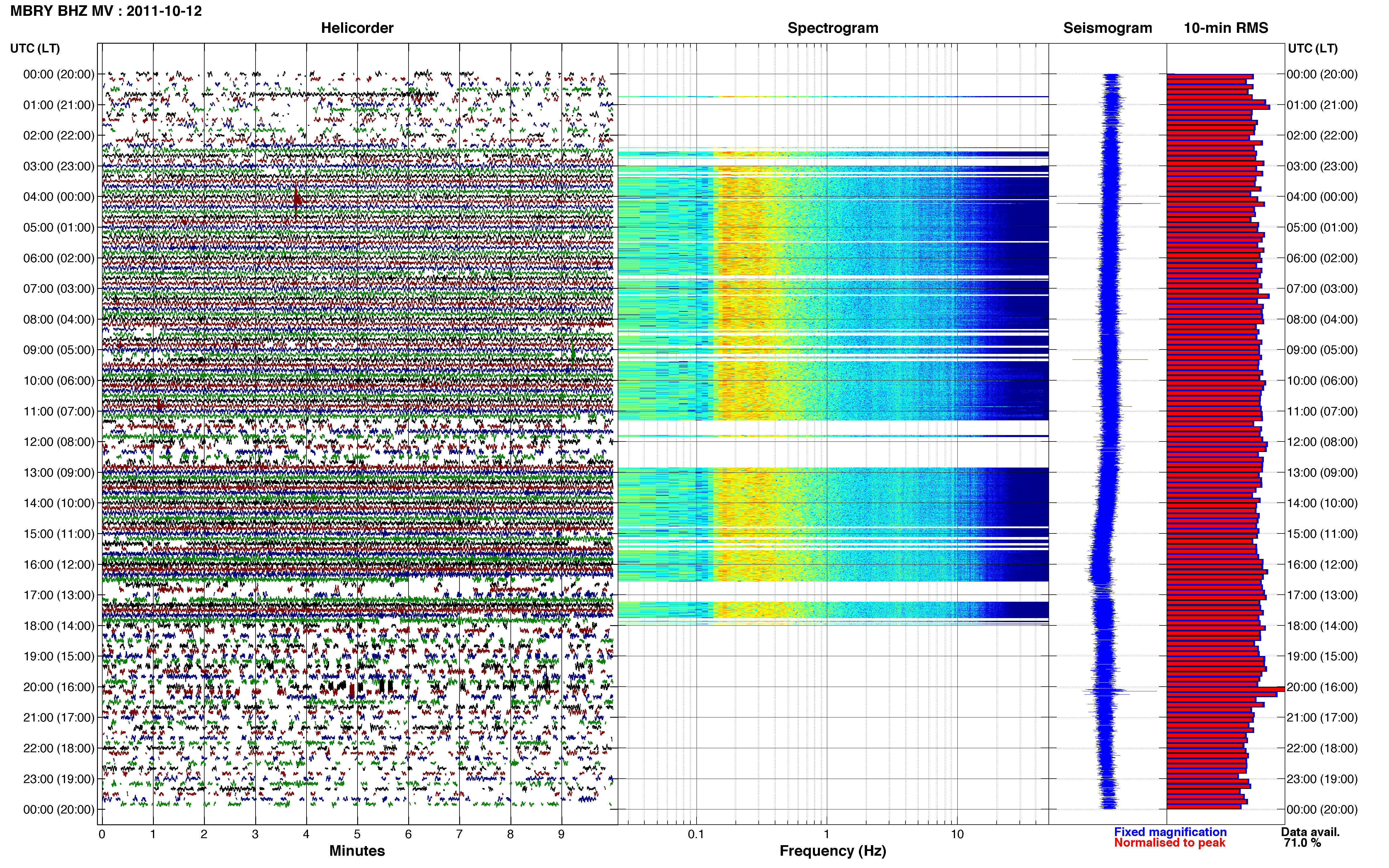Click '15:00 (11:00)' on the right time axis

coord(1322,534)
